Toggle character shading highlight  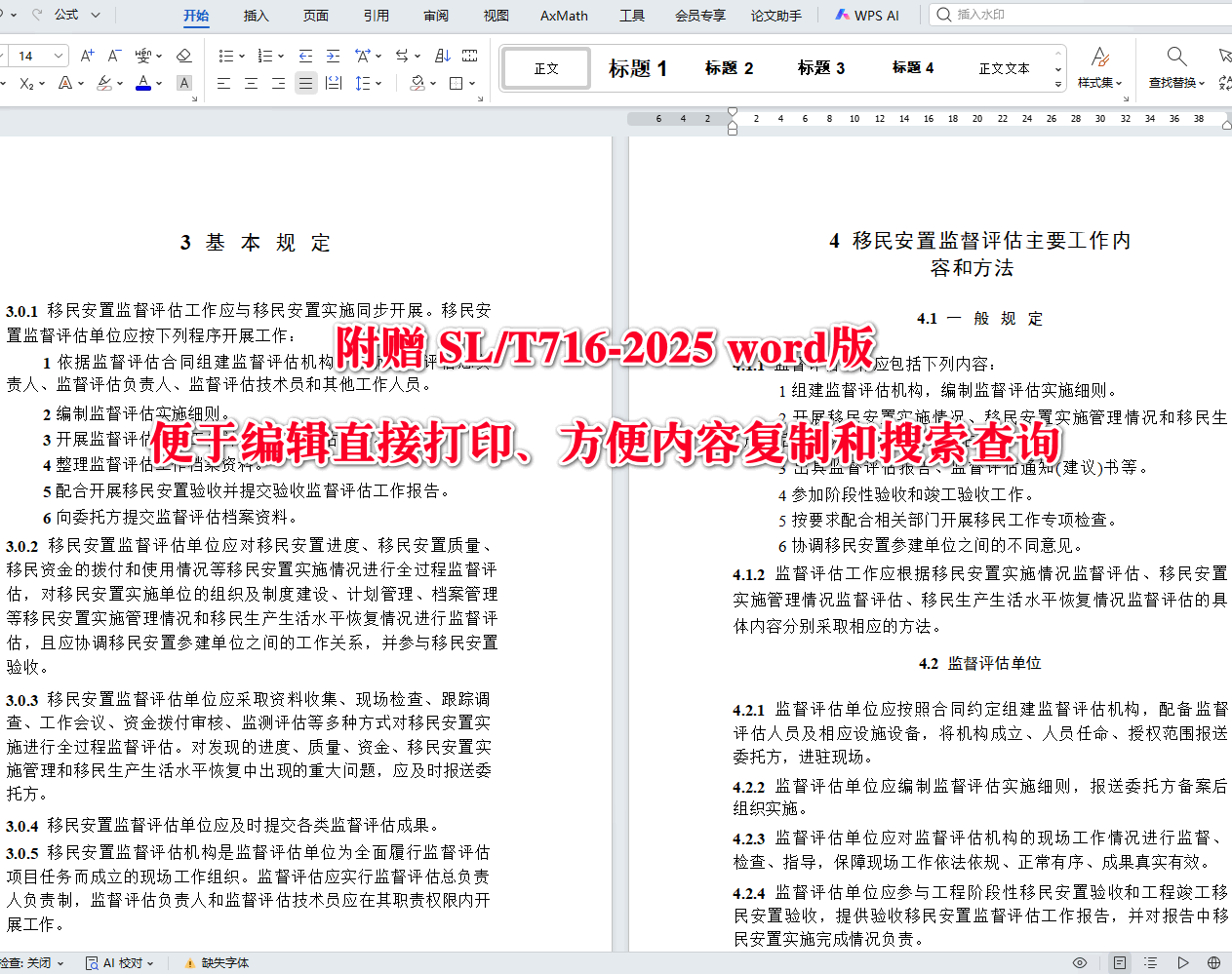(x=184, y=83)
